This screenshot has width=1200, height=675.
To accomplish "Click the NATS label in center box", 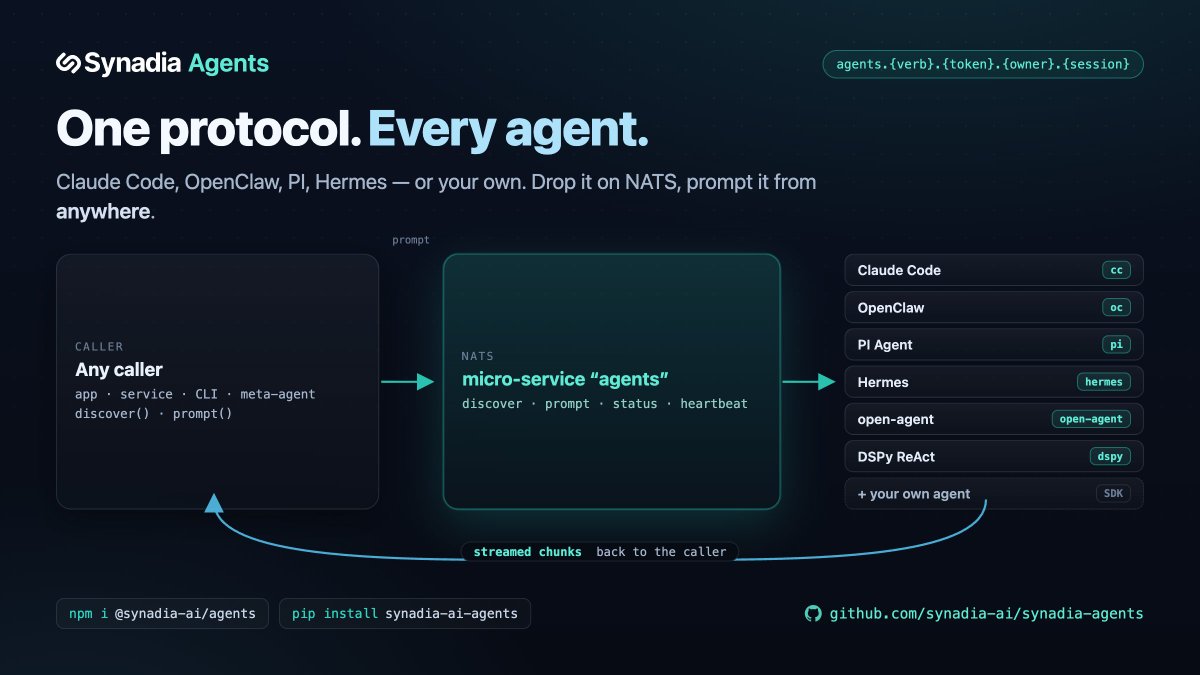I will (x=478, y=356).
